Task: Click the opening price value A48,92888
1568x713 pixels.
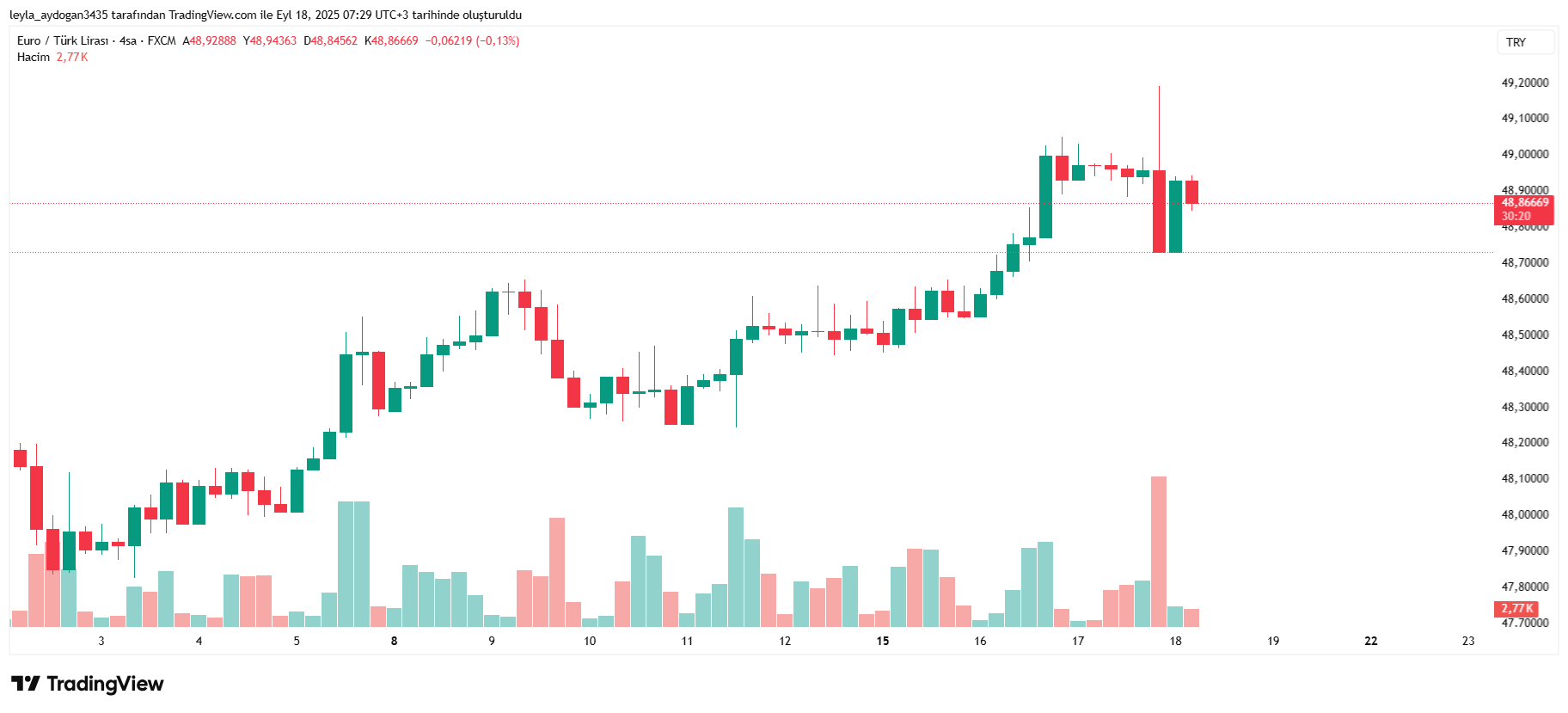Action: 209,40
